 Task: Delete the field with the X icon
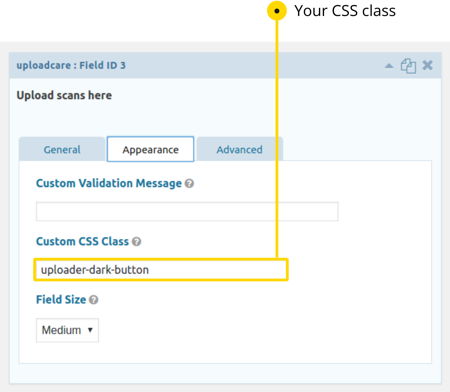coord(427,65)
